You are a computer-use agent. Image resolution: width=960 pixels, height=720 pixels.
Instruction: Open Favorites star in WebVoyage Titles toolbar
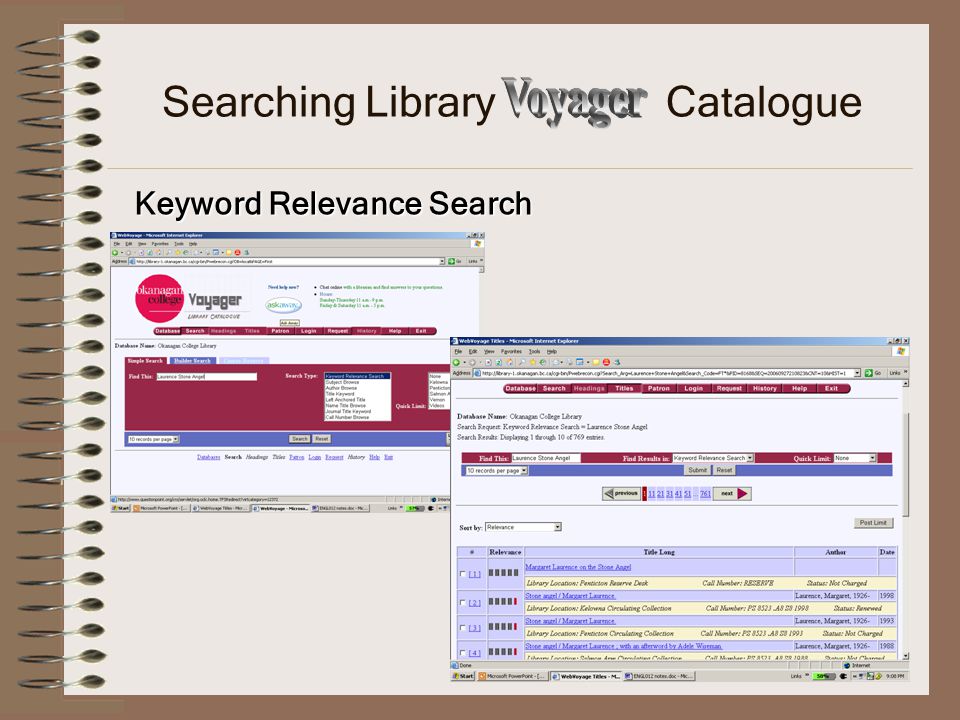point(533,362)
